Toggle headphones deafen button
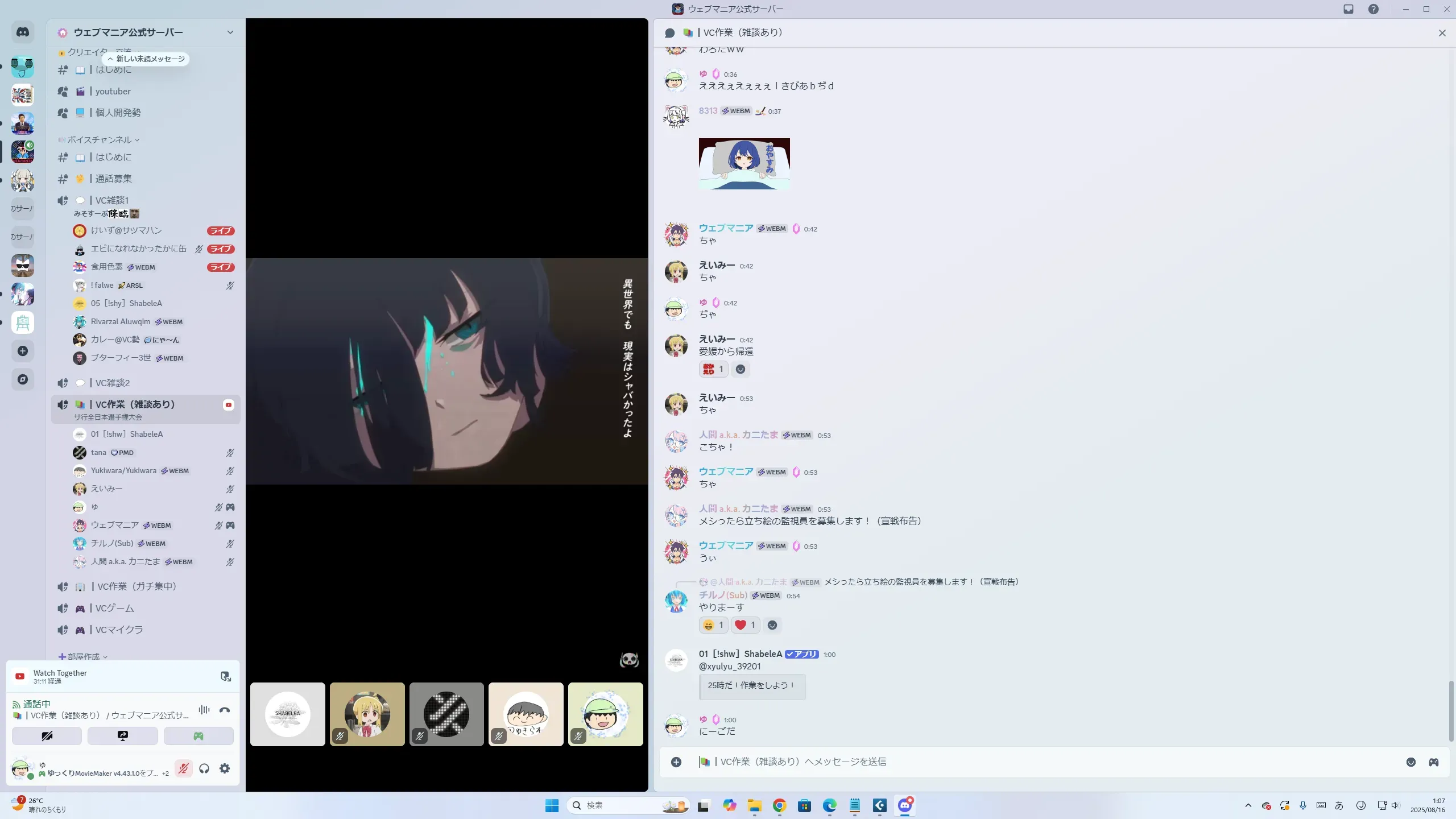The image size is (1456, 819). click(204, 768)
